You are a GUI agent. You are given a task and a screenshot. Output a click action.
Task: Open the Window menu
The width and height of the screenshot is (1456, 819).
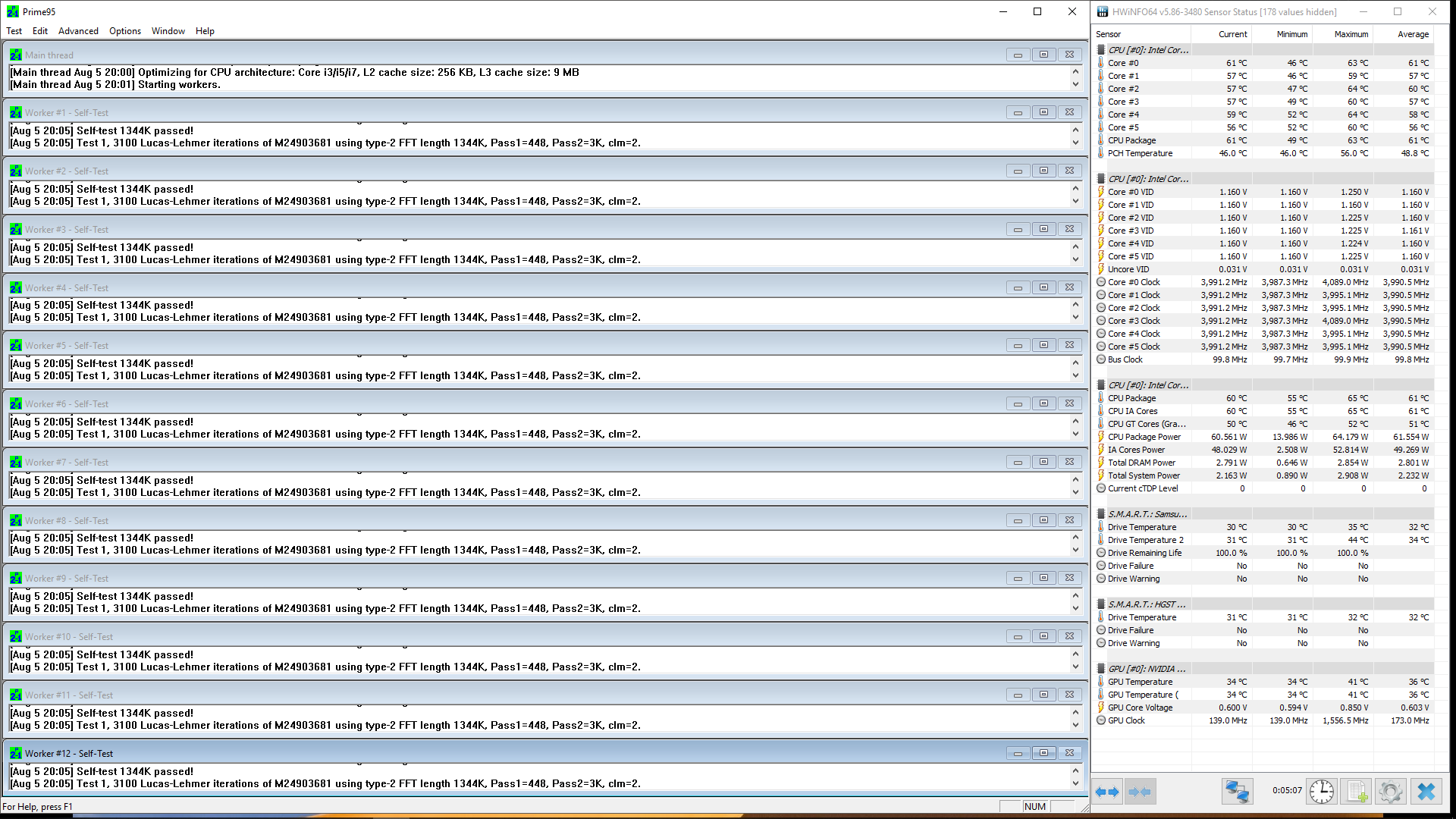(168, 31)
